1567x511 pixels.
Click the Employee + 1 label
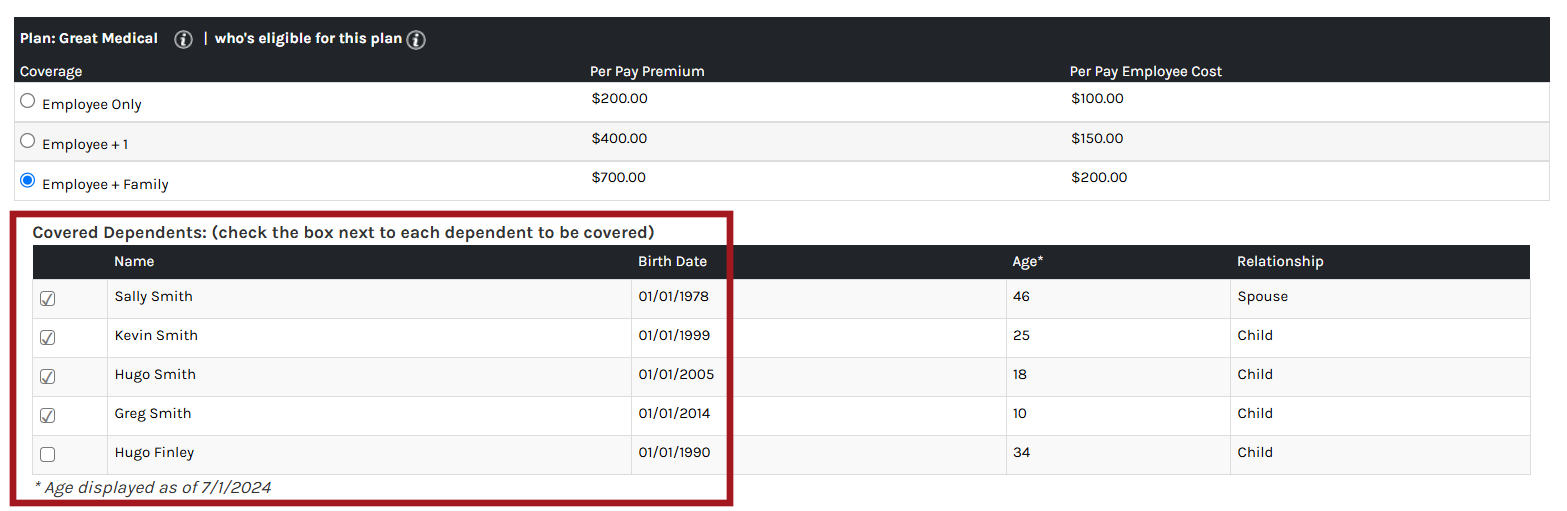coord(85,145)
